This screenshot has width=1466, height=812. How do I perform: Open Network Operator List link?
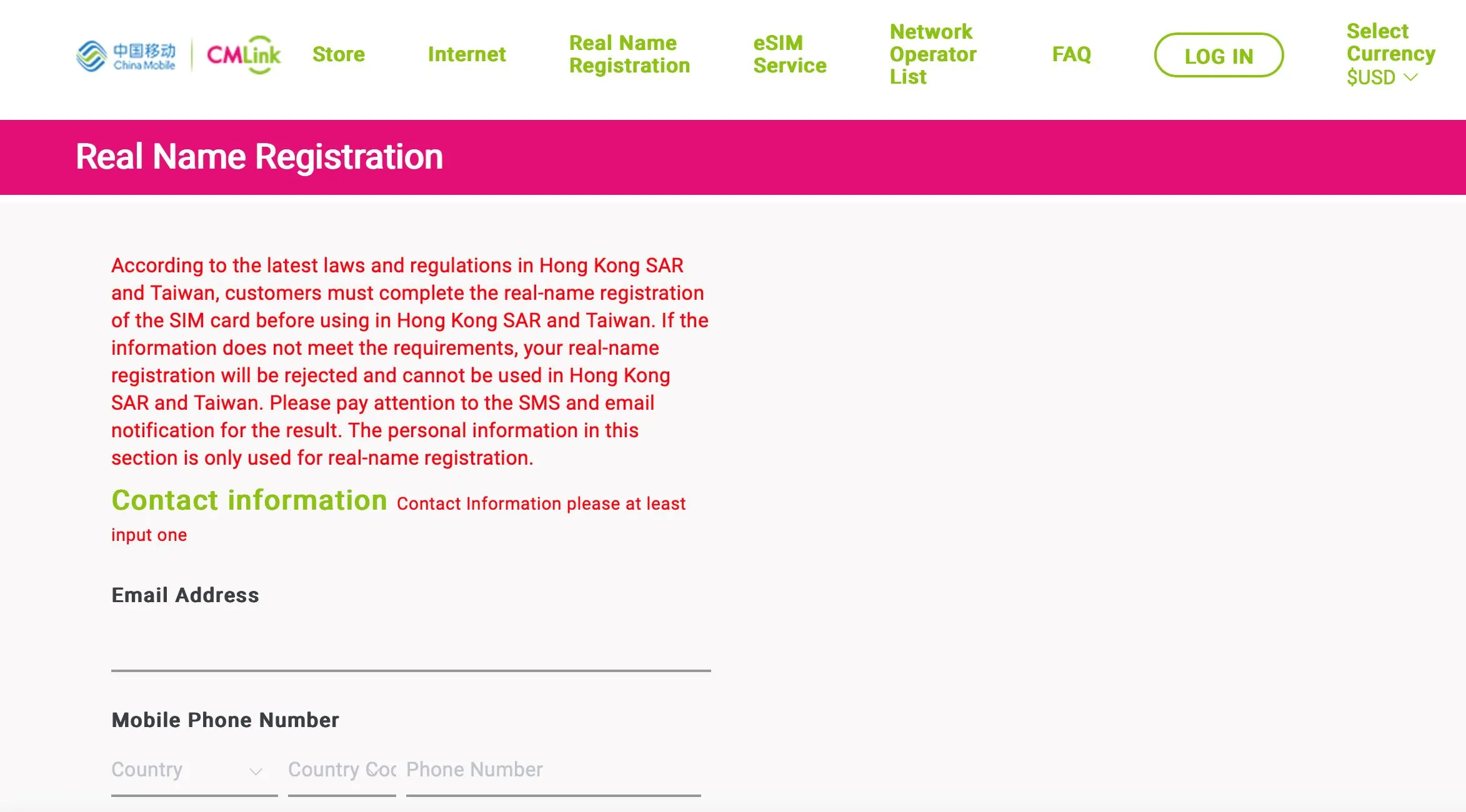[933, 54]
